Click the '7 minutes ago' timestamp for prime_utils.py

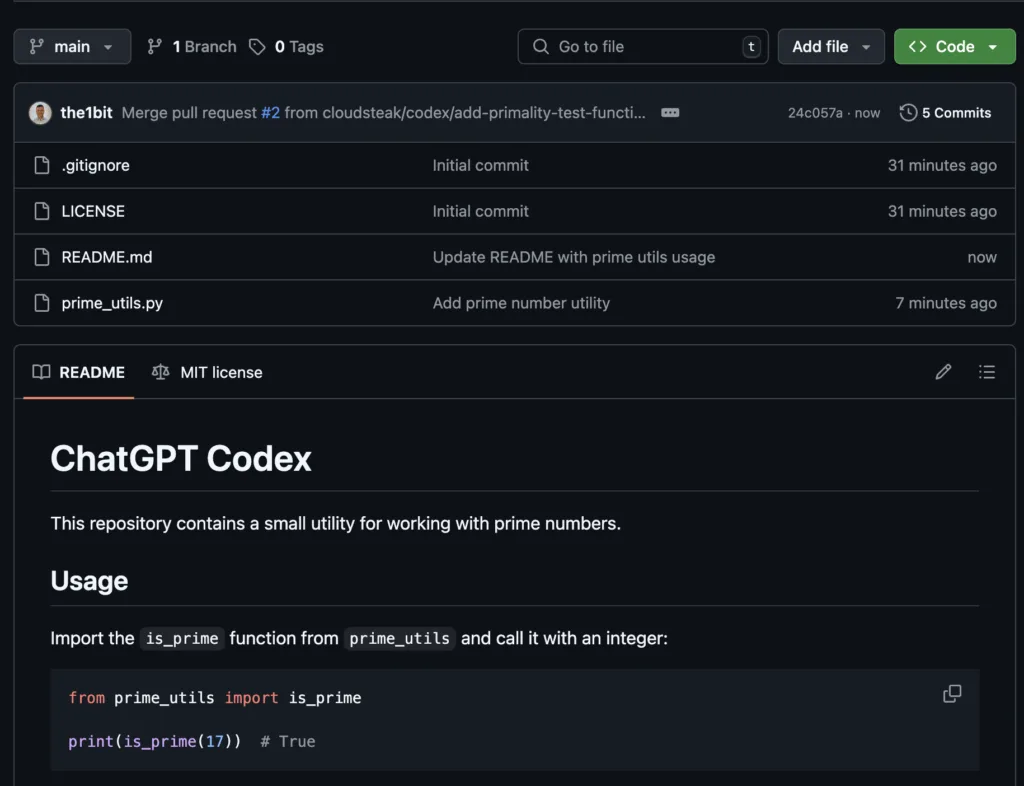[946, 303]
